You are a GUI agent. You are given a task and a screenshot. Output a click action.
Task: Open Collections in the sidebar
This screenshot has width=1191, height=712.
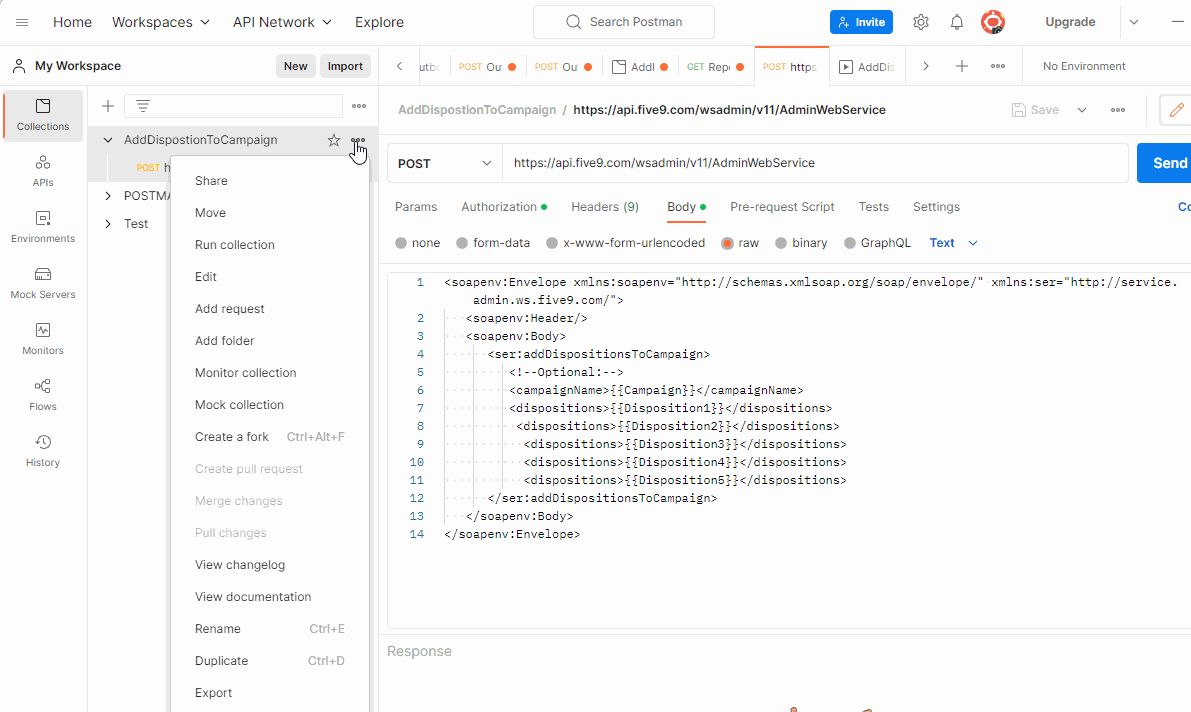click(x=43, y=116)
